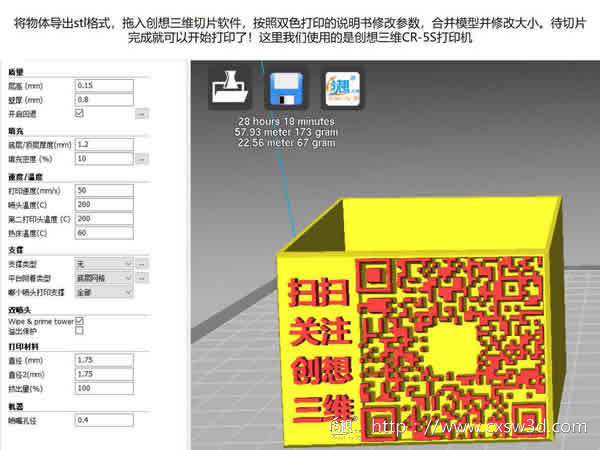Click the 直径 (mm) filament diameter field

point(104,360)
